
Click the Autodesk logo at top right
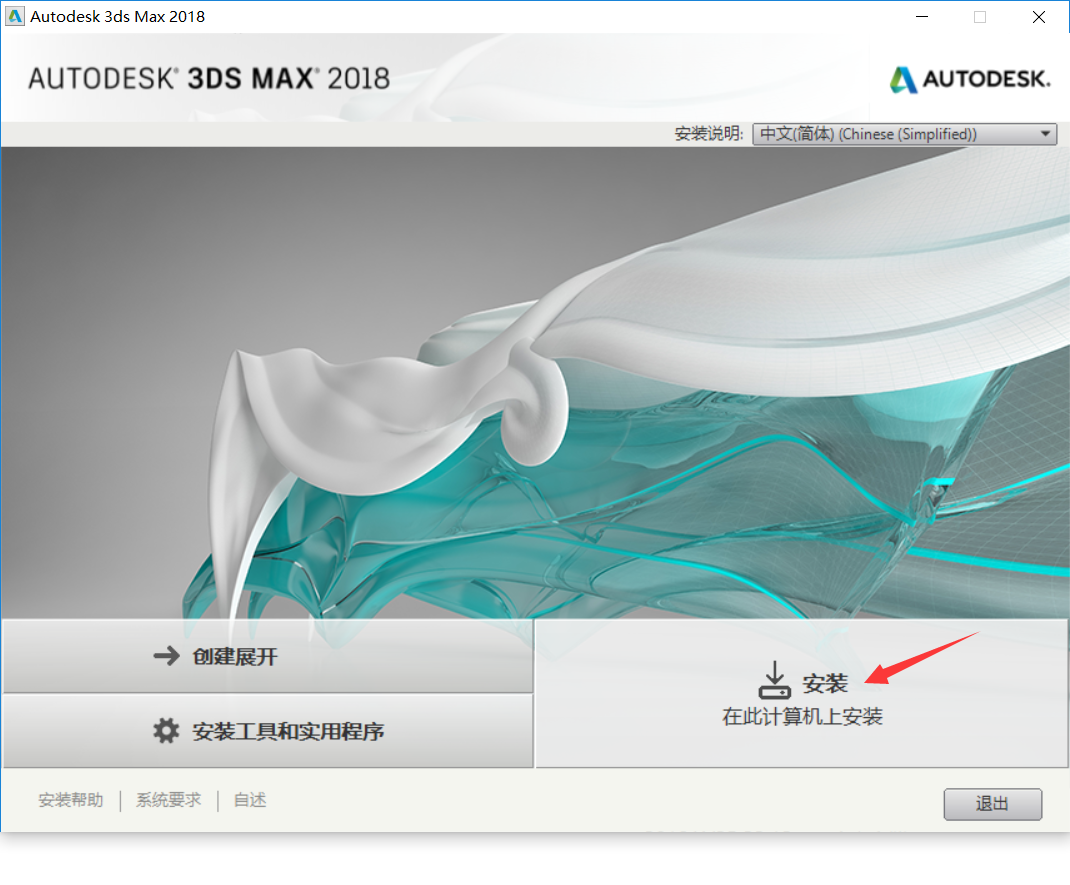pyautogui.click(x=970, y=79)
